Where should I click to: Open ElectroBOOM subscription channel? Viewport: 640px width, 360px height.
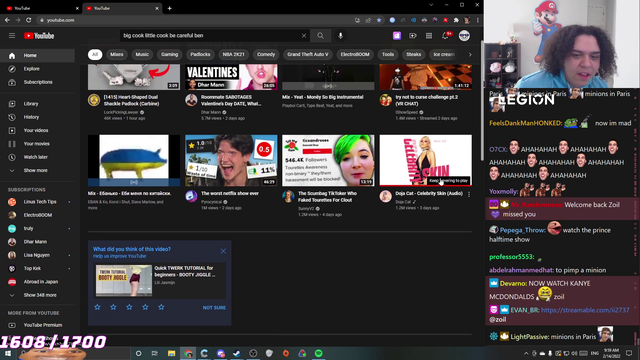coord(37,215)
